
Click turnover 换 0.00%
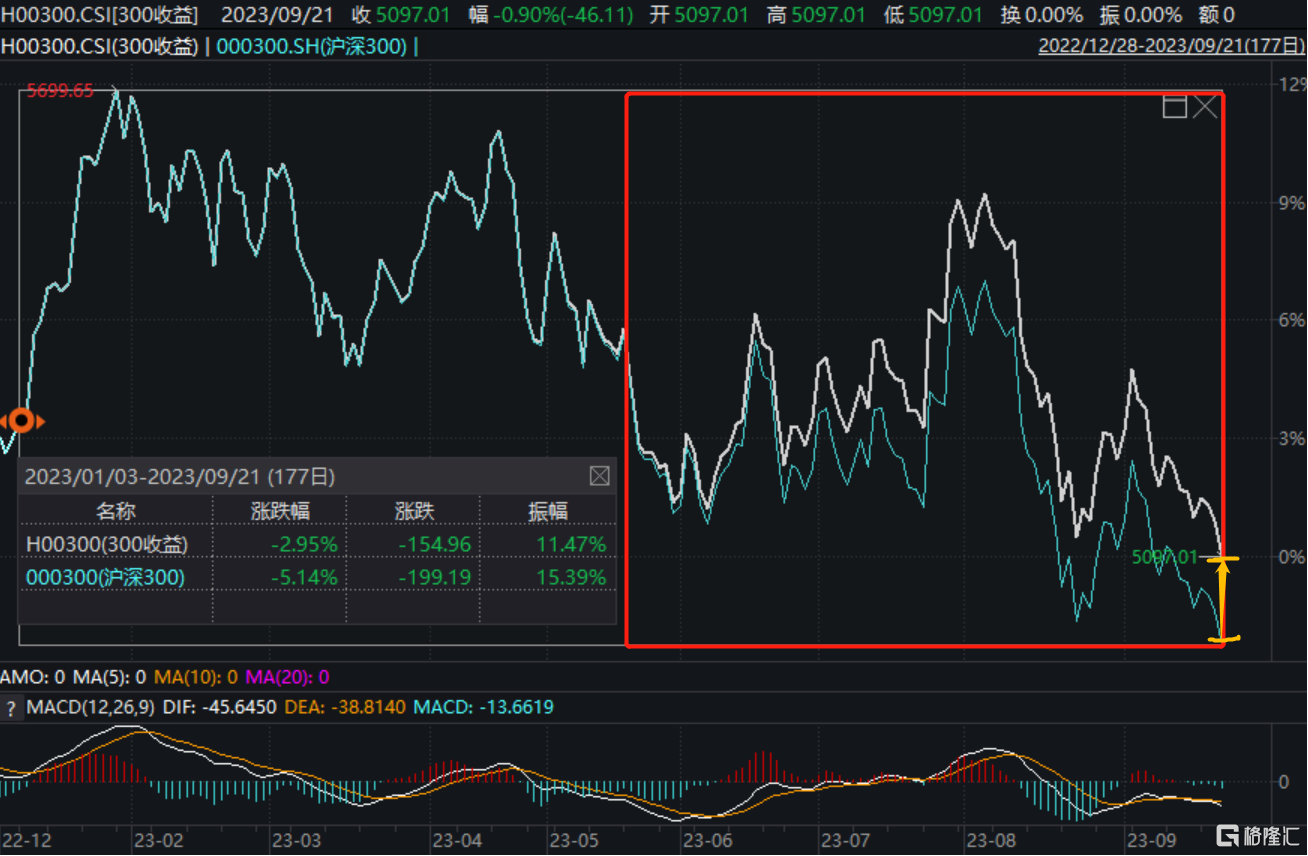pyautogui.click(x=1040, y=14)
